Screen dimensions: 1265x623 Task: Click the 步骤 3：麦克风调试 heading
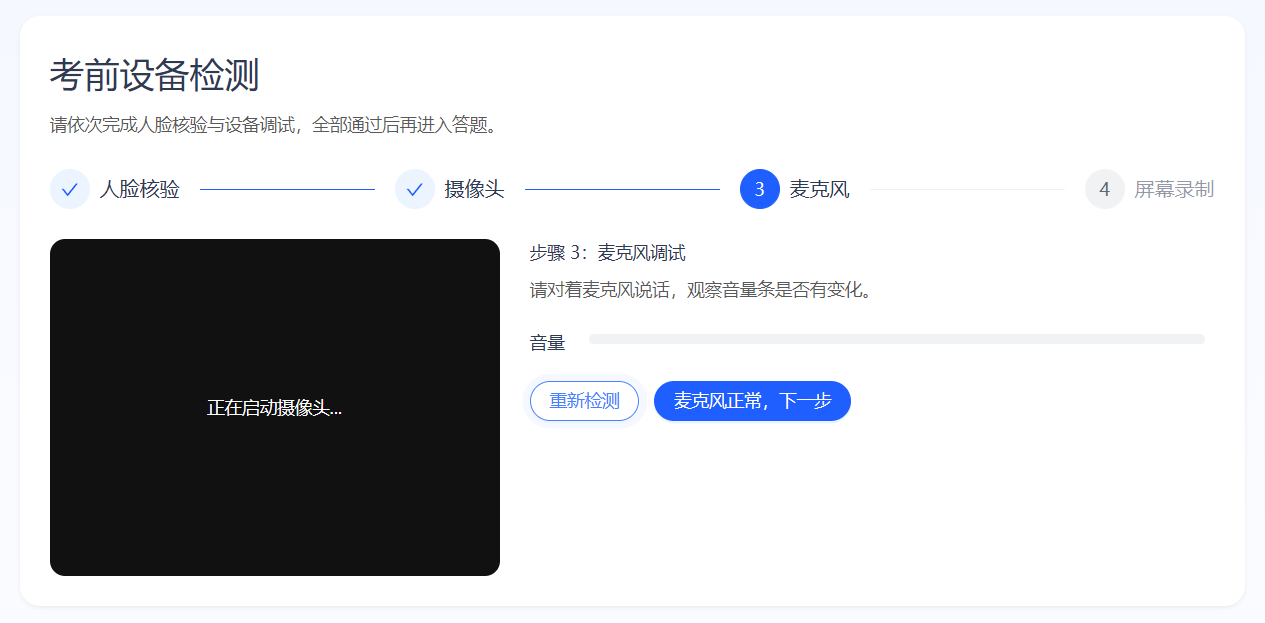(x=608, y=253)
